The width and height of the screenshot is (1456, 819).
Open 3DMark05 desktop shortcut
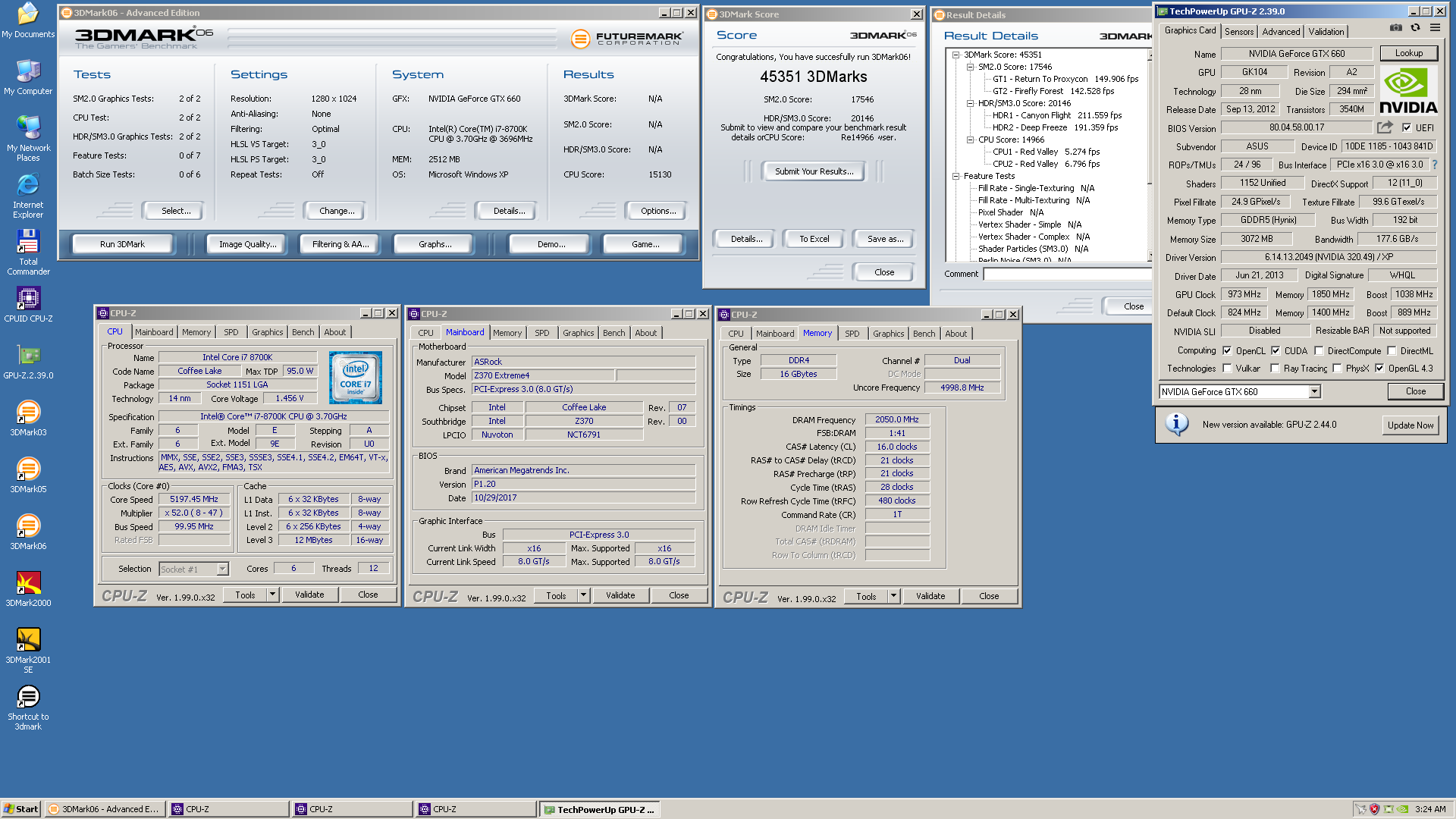28,475
